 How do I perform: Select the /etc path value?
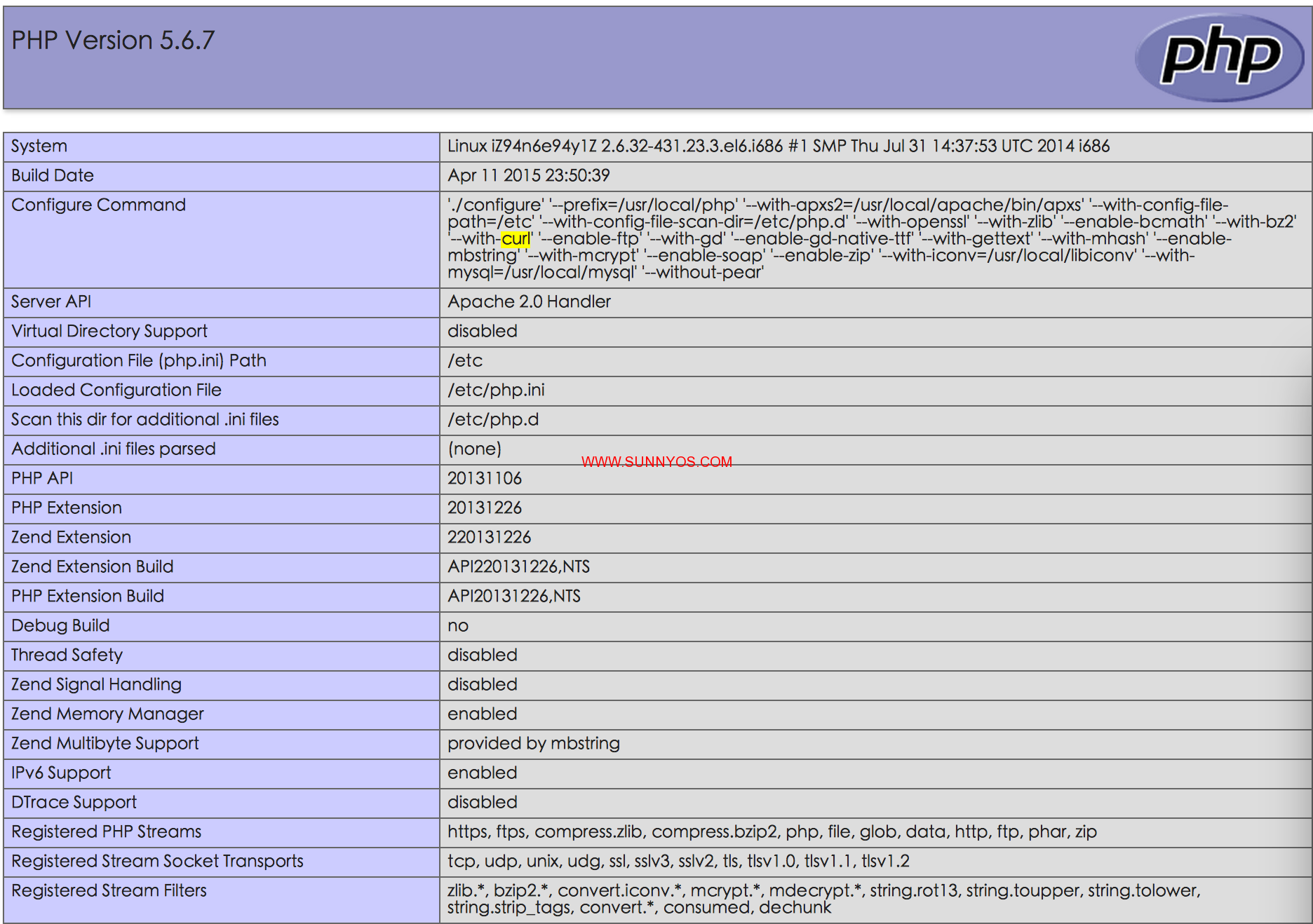(x=465, y=361)
